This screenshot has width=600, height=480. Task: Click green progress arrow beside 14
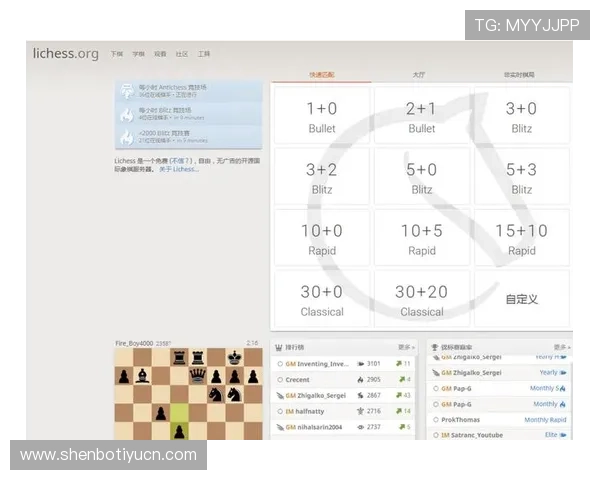399,411
